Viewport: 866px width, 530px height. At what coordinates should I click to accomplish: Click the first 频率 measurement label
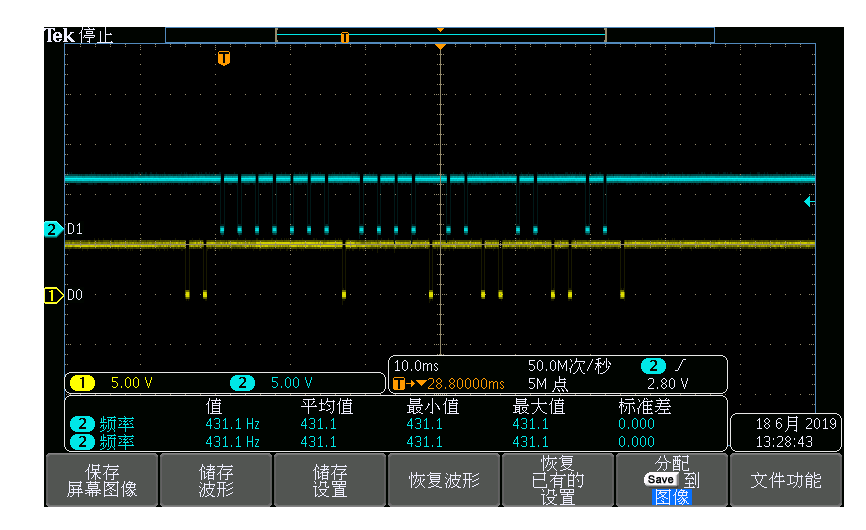point(117,424)
